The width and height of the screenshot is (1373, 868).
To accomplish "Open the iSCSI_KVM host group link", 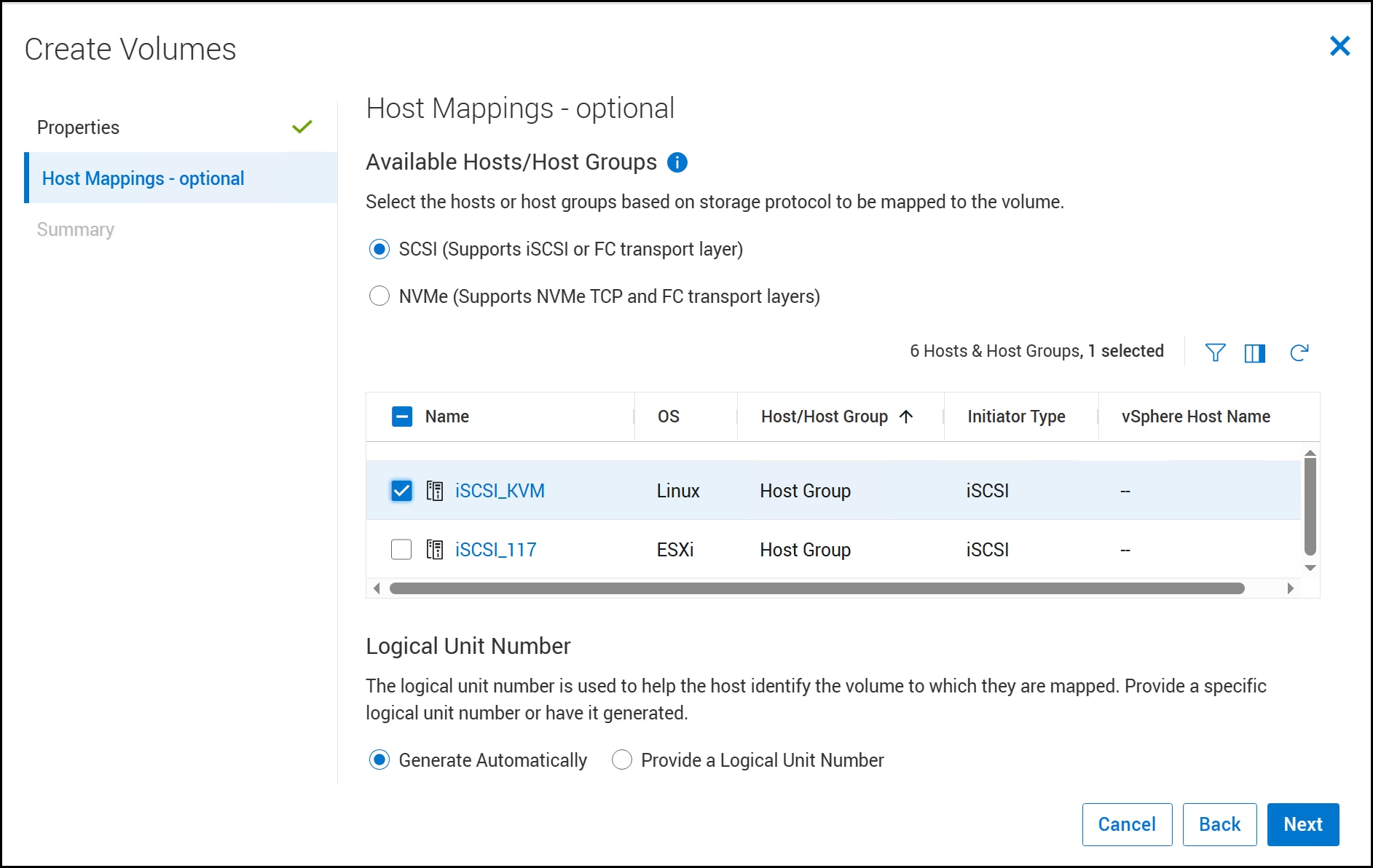I will 500,491.
